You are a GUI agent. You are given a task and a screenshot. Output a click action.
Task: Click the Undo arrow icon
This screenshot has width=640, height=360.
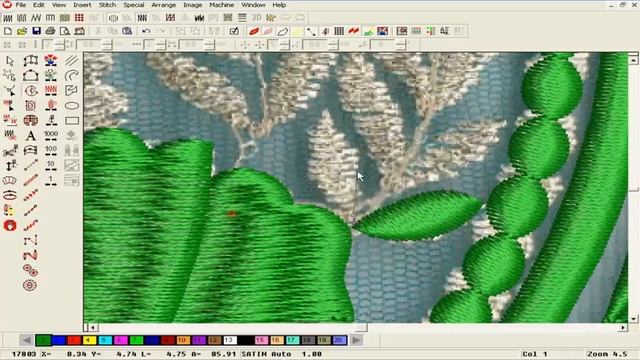[x=146, y=31]
